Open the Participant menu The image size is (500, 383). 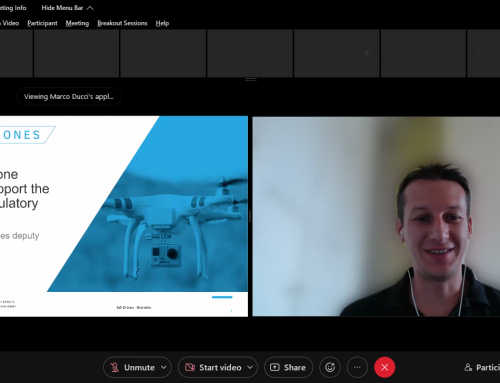point(42,23)
